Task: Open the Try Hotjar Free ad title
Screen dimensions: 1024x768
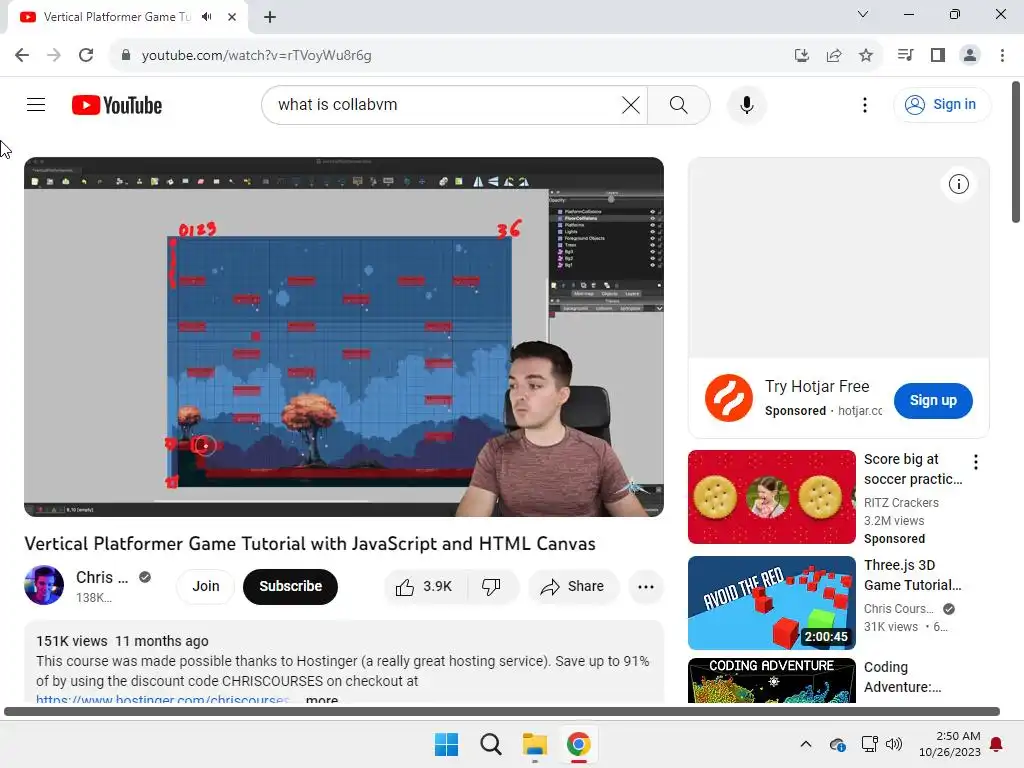Action: pyautogui.click(x=817, y=387)
